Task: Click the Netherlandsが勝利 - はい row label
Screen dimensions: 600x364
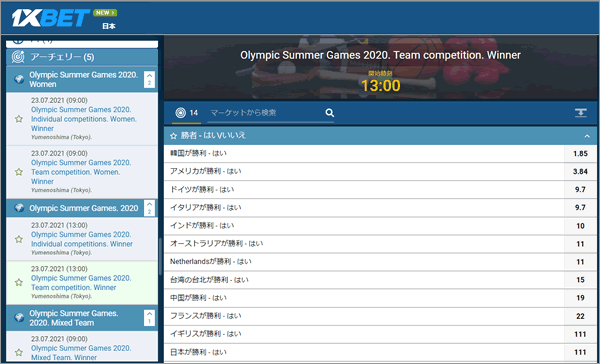Action: 211,262
